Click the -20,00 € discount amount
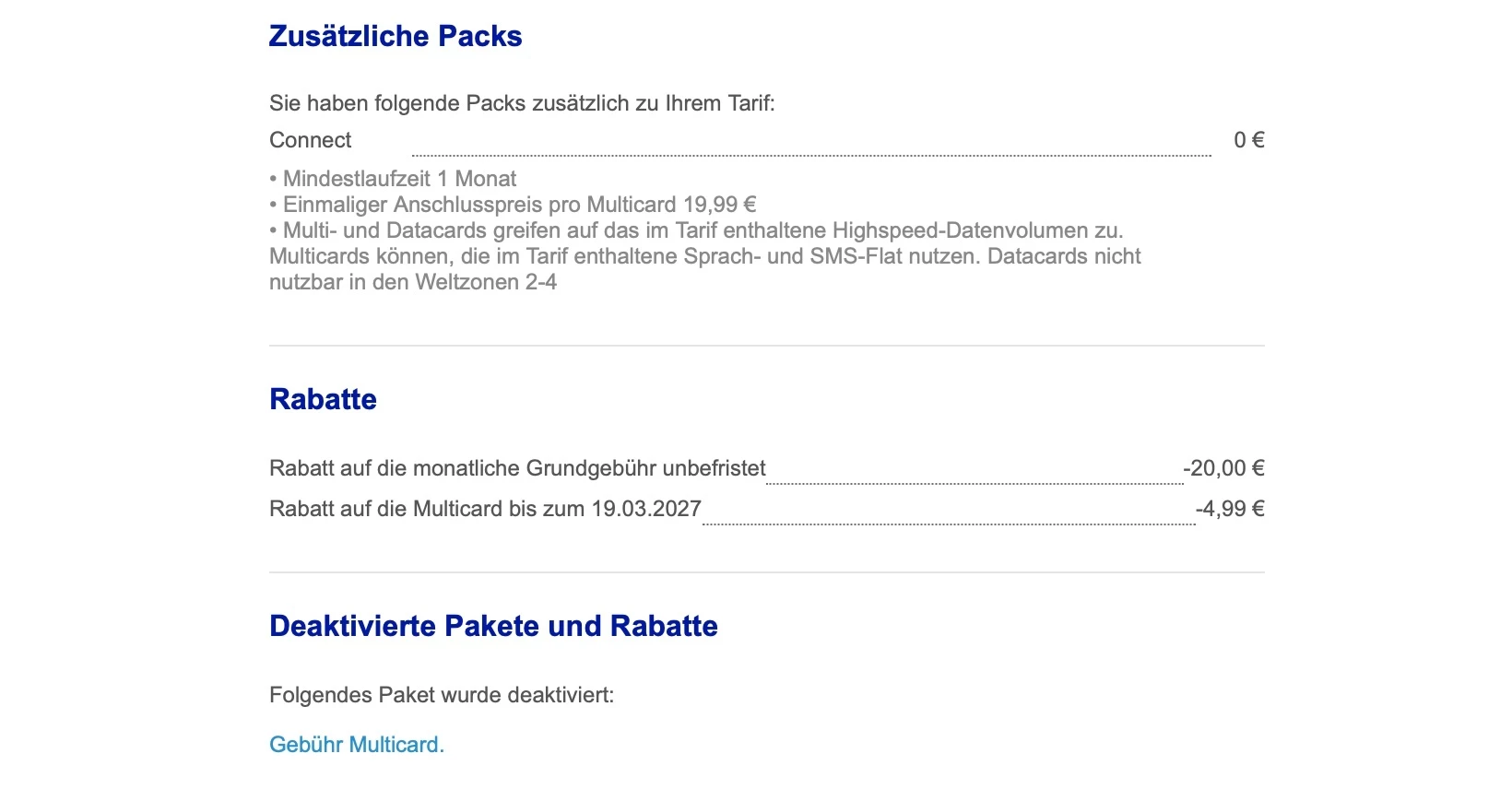 tap(1223, 468)
